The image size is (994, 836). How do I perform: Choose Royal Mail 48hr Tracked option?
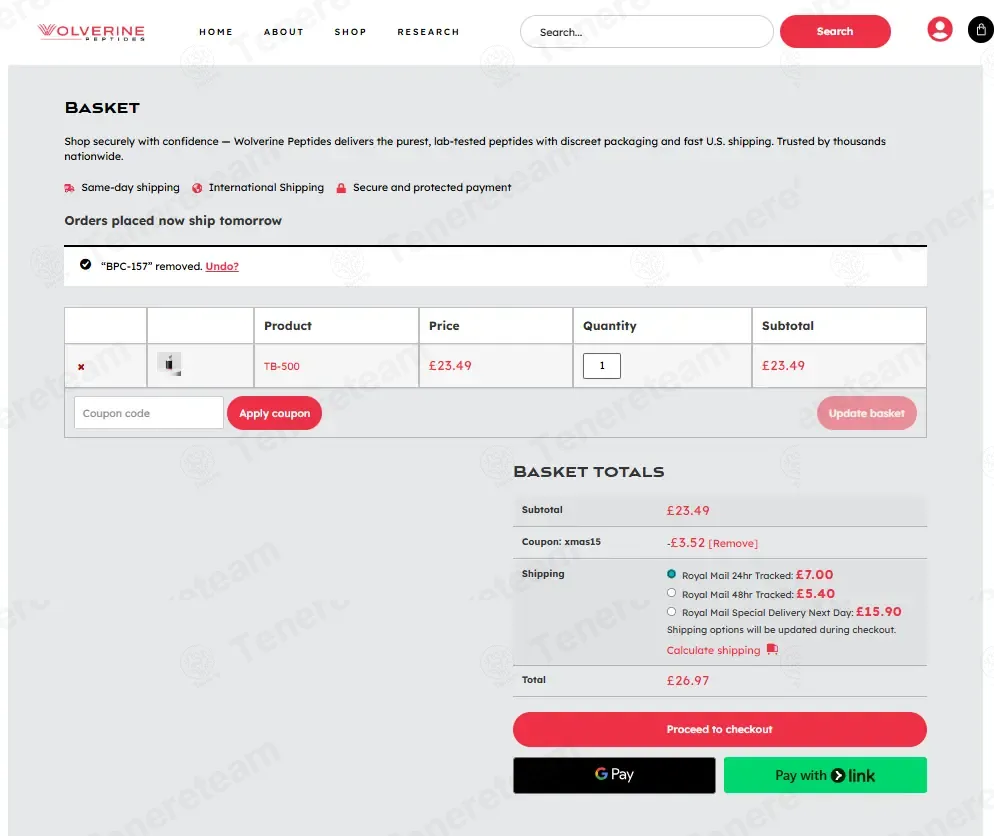(x=672, y=593)
